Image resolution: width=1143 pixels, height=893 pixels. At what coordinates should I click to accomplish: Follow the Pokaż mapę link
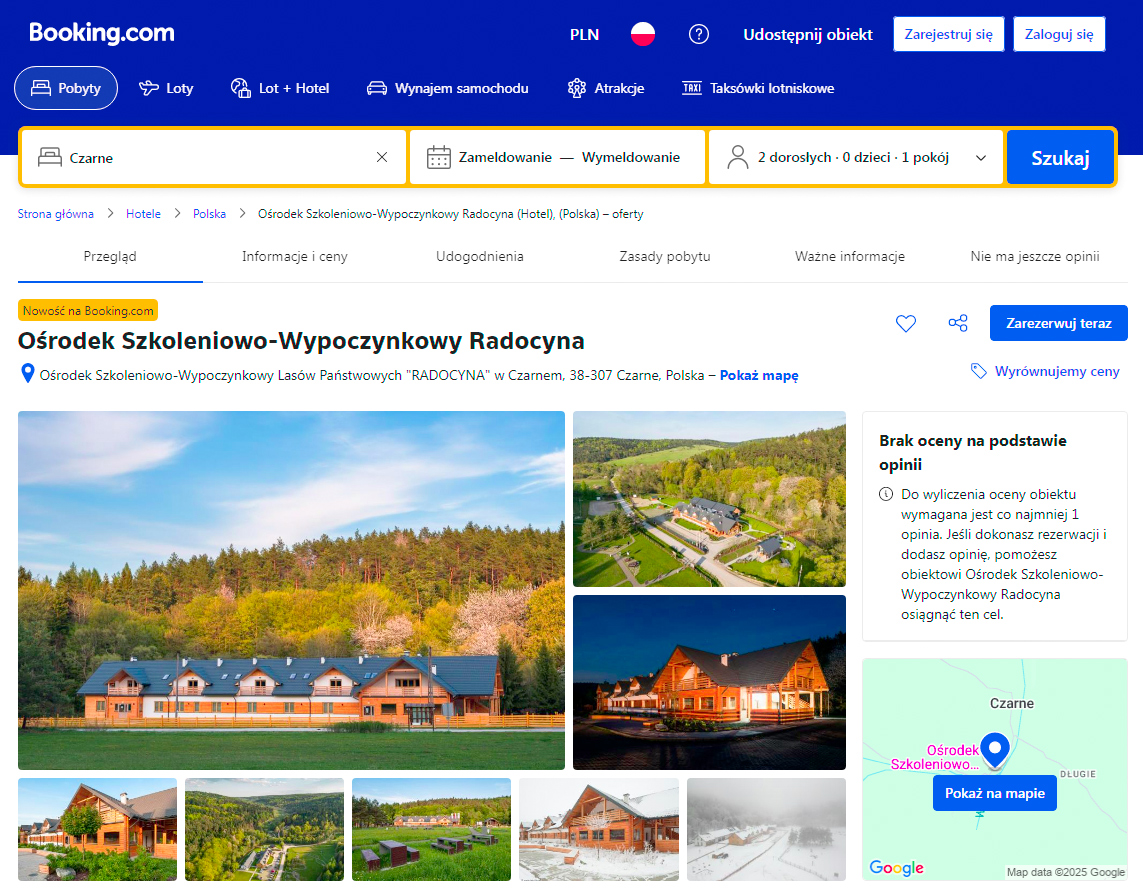(x=759, y=376)
